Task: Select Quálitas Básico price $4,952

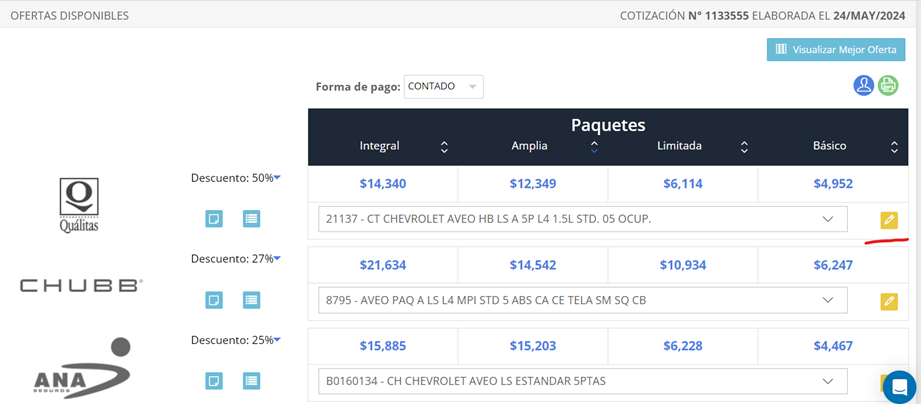Action: (833, 184)
